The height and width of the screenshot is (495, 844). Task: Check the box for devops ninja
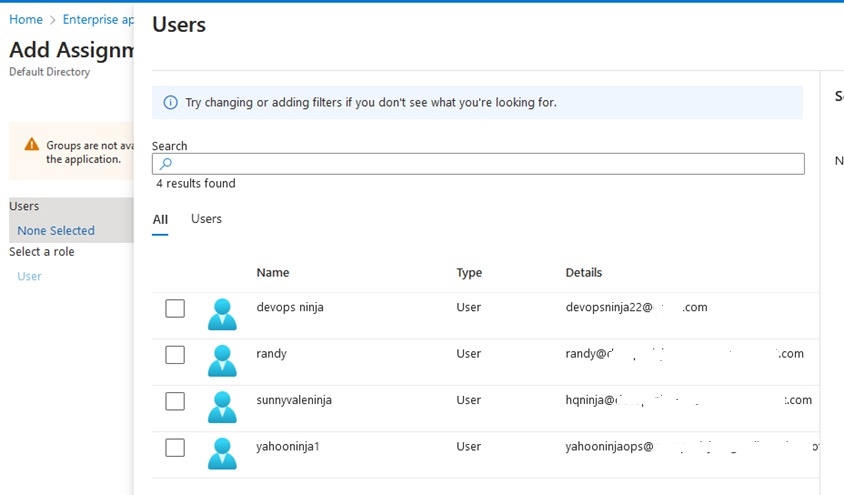coord(175,308)
